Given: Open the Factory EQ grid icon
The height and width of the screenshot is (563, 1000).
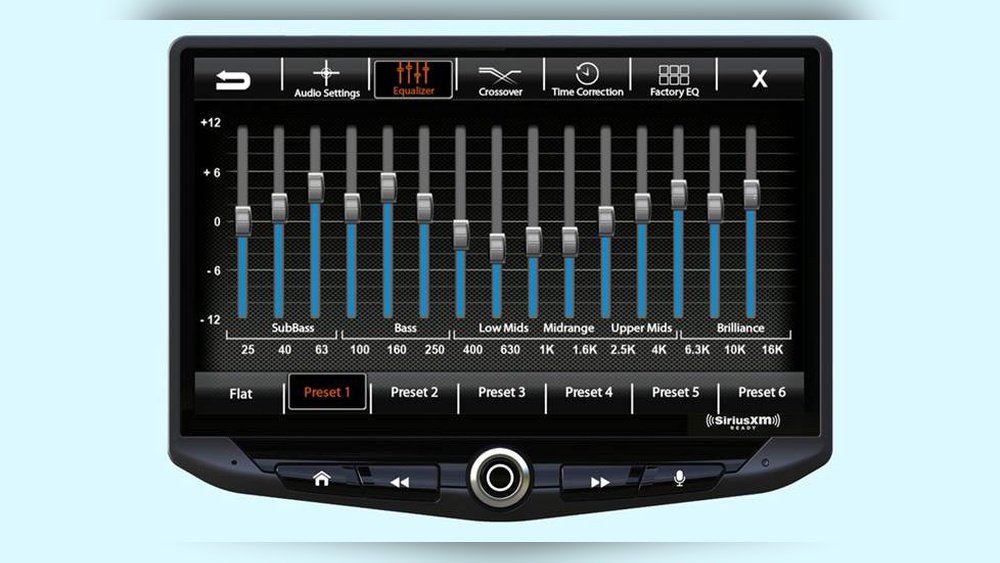Looking at the screenshot, I should 674,74.
